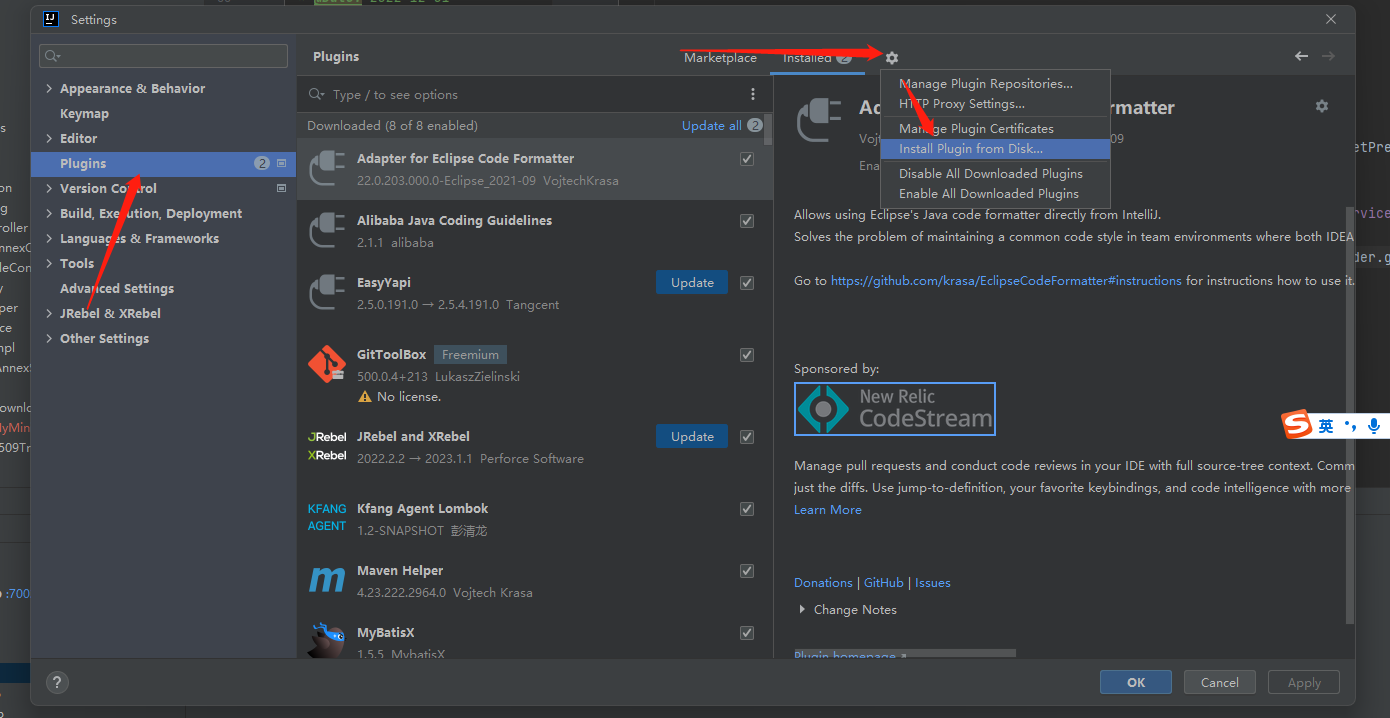This screenshot has height=718, width=1390.
Task: Click the GitToolBox plugin icon
Action: click(x=327, y=365)
